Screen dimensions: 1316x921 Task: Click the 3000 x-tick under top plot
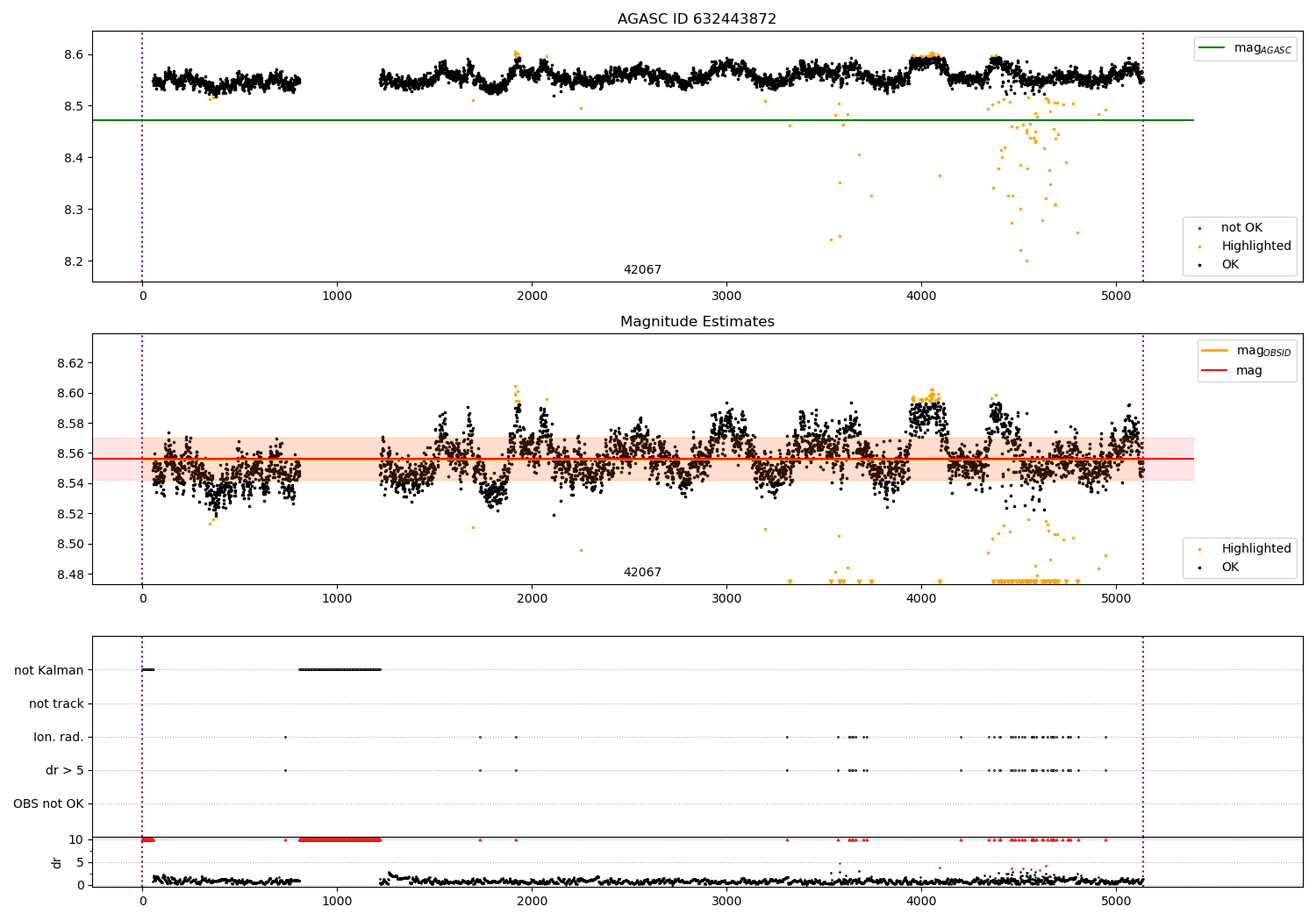[726, 296]
